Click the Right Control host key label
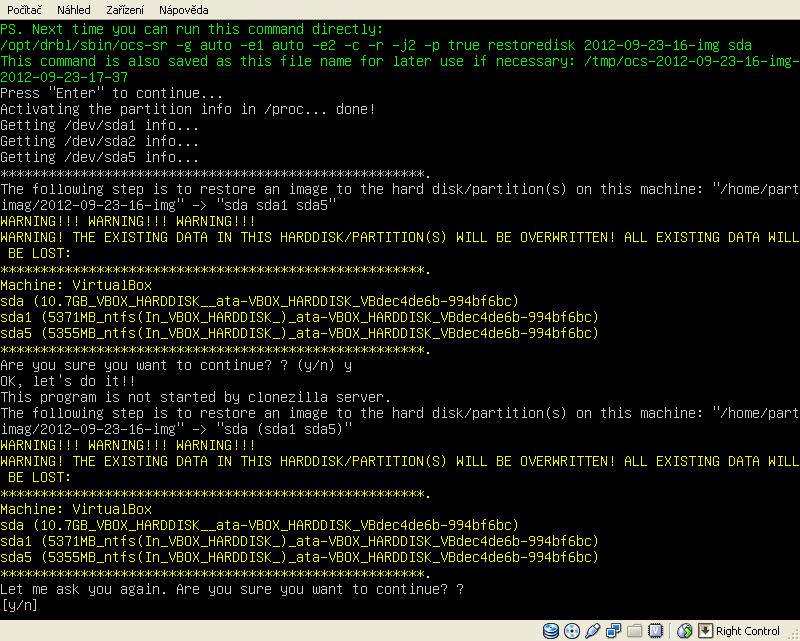 [x=748, y=631]
